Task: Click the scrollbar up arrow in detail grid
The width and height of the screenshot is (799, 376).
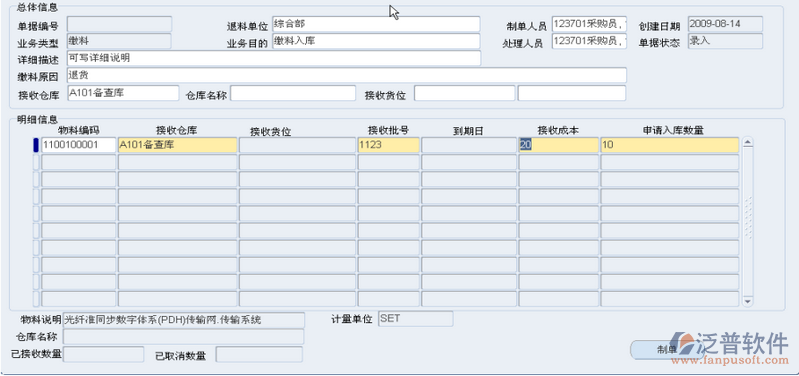Action: click(748, 143)
